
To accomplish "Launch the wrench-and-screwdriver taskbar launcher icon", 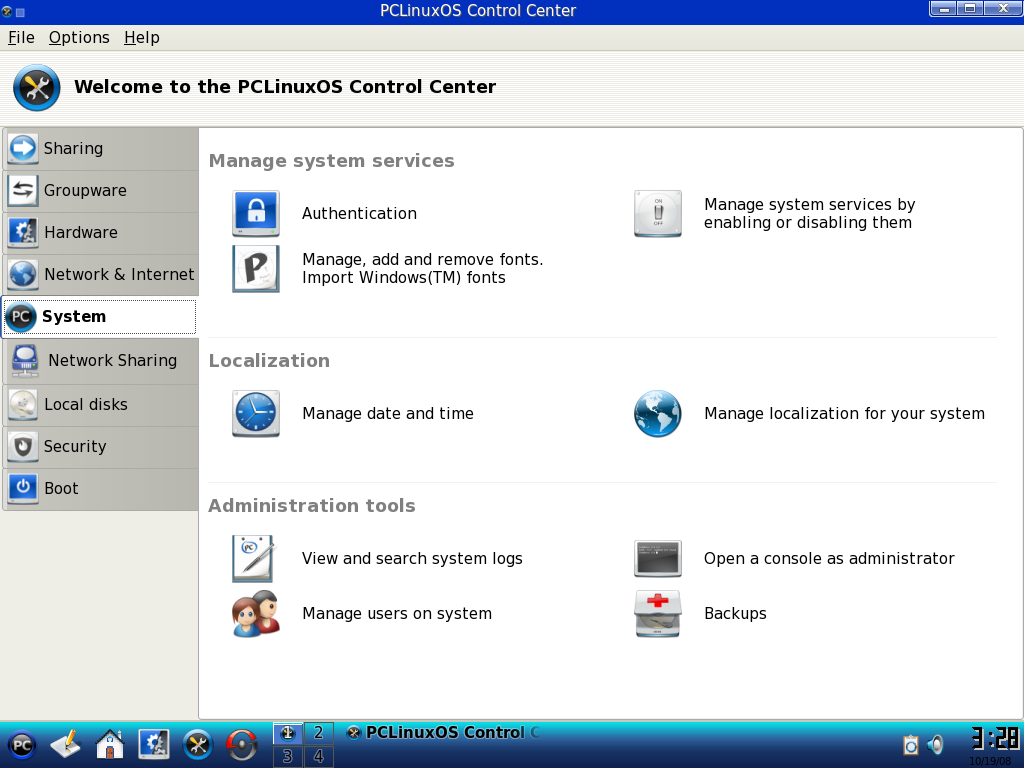I will click(197, 744).
